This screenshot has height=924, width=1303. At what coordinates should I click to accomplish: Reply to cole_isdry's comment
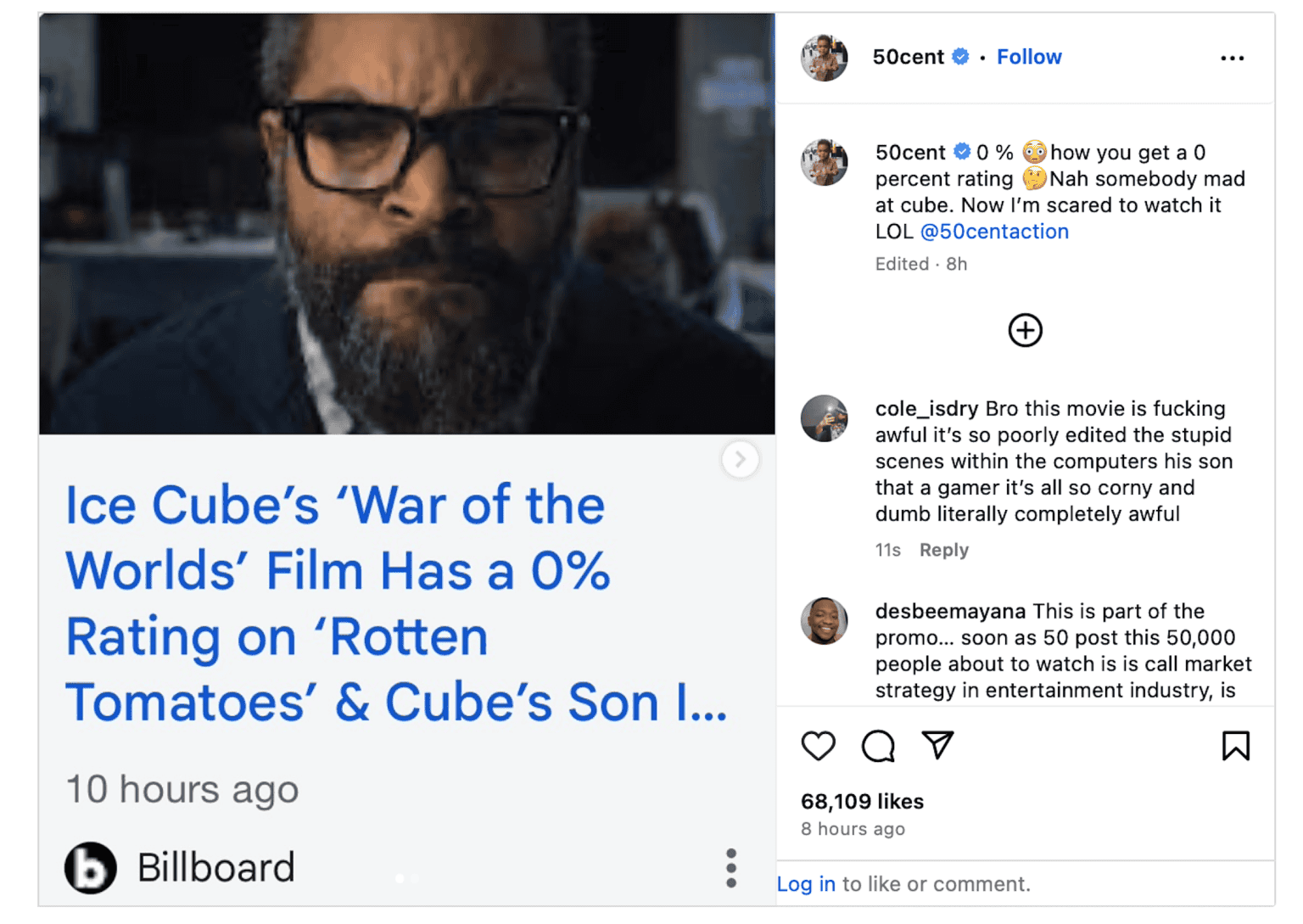click(x=943, y=550)
